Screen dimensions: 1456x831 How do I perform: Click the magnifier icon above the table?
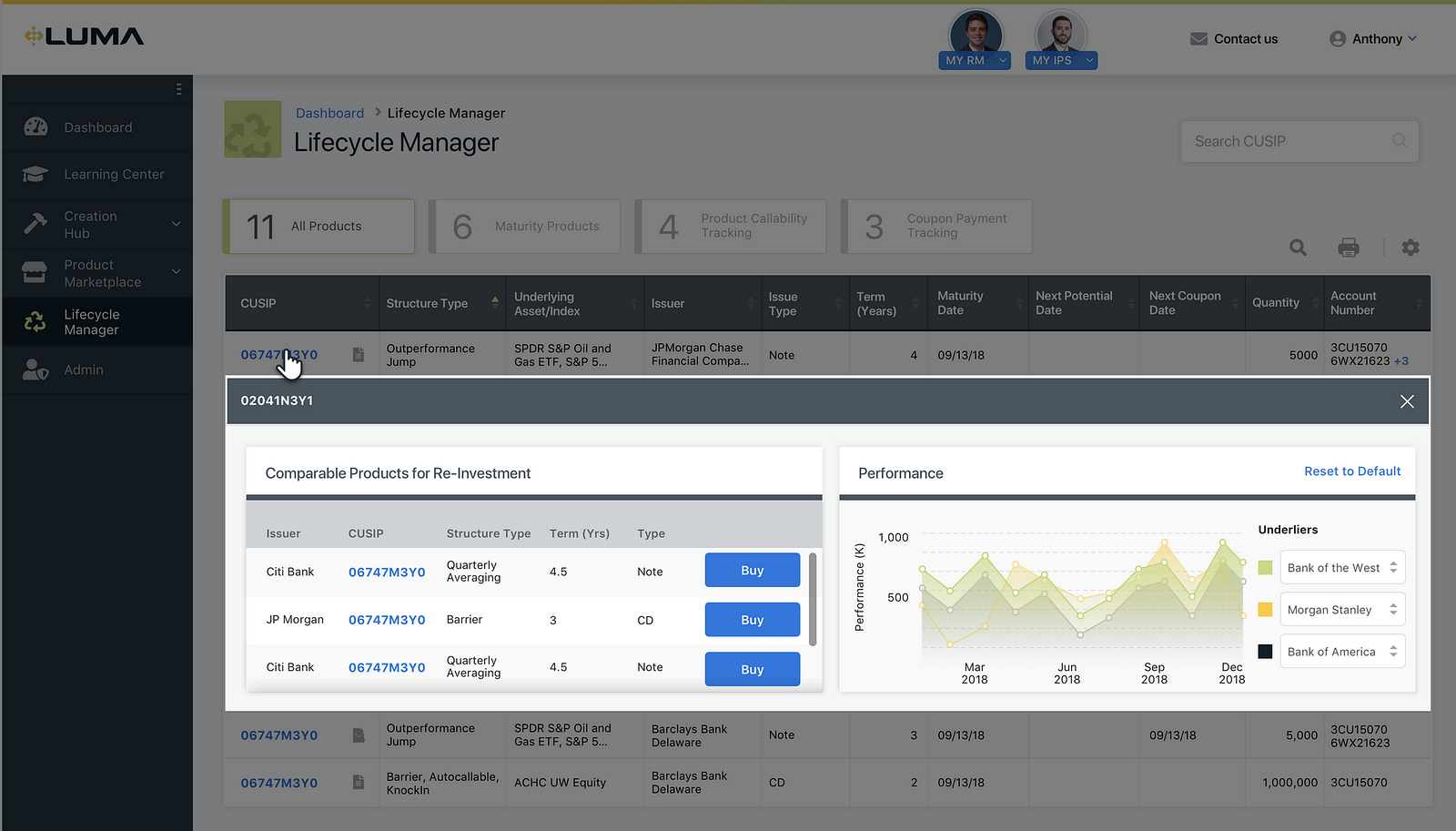[1298, 248]
